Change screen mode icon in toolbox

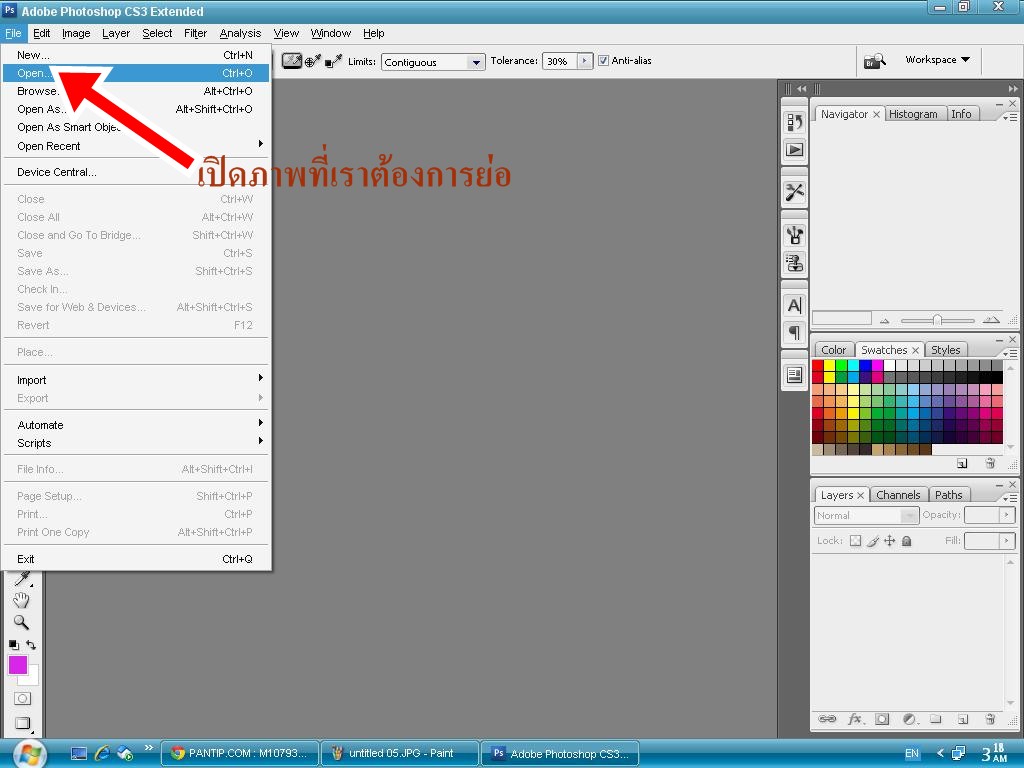[22, 723]
